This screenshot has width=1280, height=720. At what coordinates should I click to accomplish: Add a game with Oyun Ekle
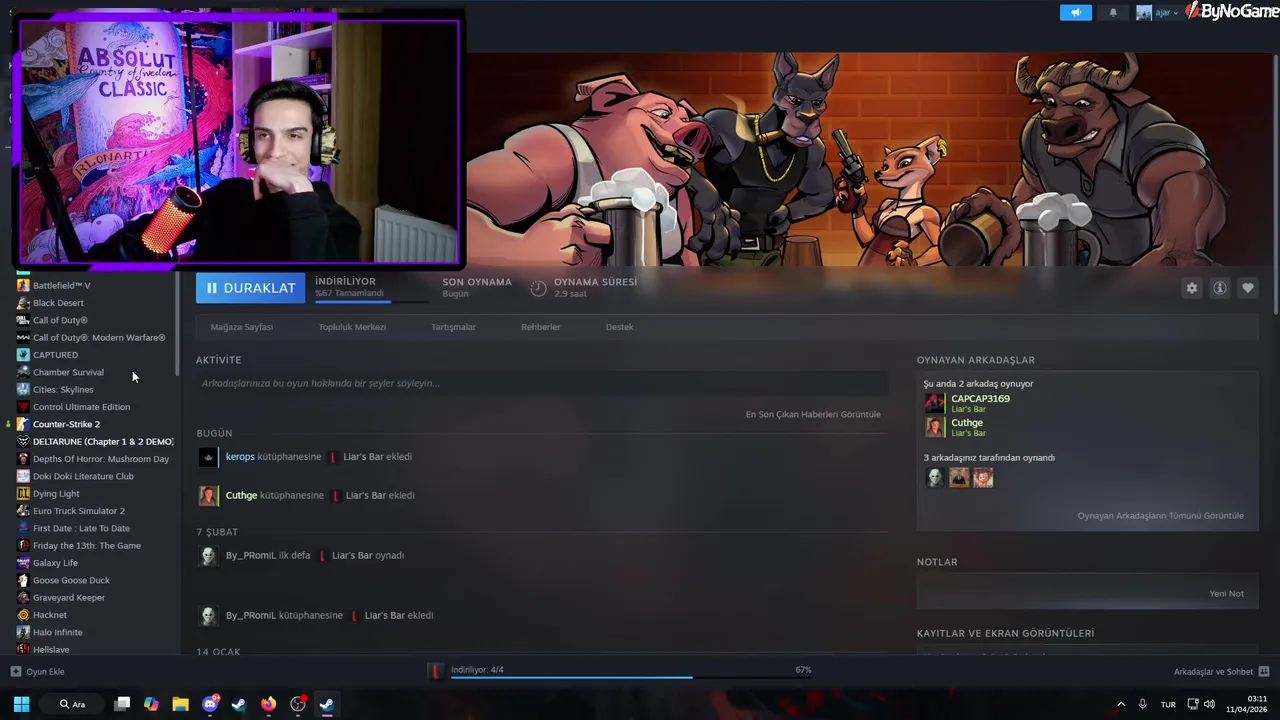[37, 672]
